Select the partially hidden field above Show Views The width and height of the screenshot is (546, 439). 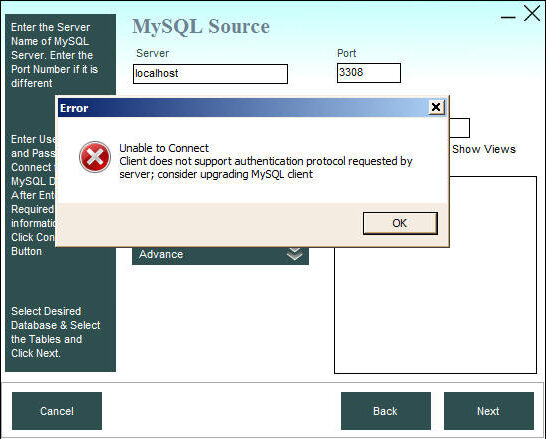459,128
